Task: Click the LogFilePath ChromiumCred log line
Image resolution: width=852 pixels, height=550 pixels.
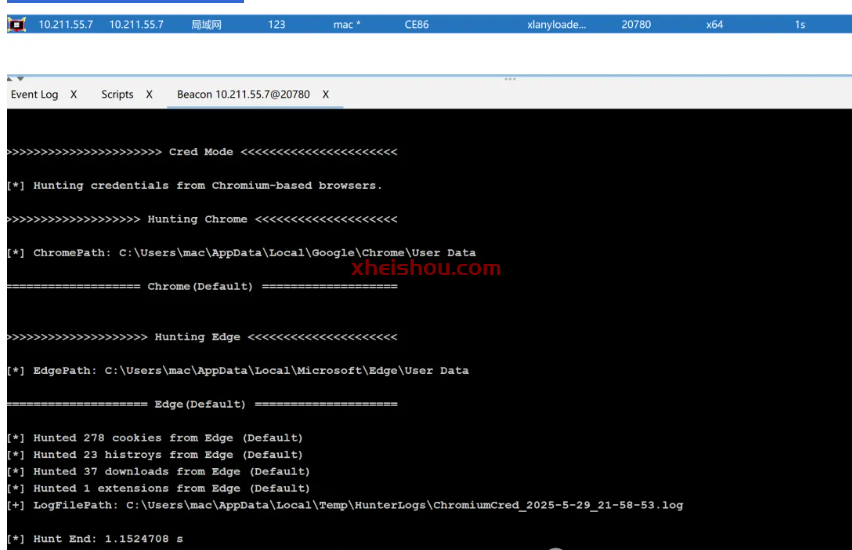Action: click(345, 505)
